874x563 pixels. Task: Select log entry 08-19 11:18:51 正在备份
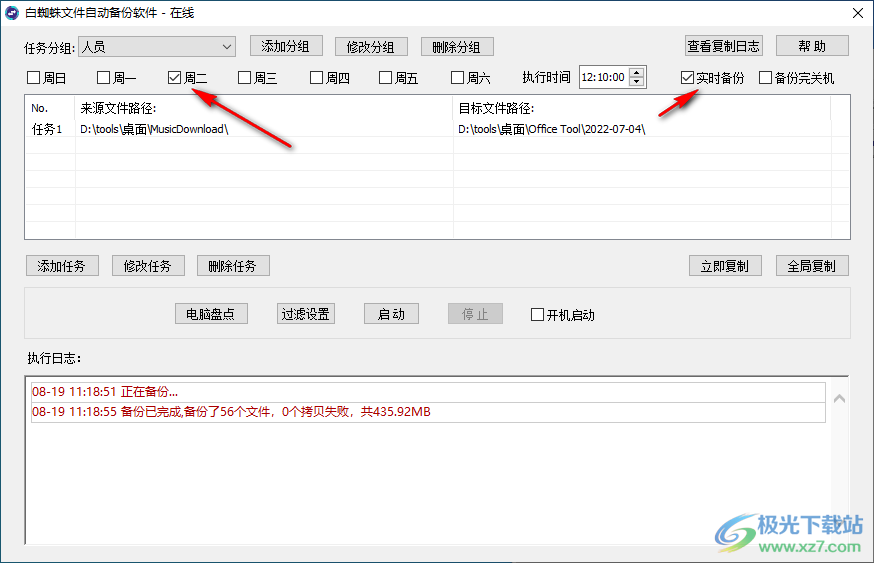click(x=428, y=392)
